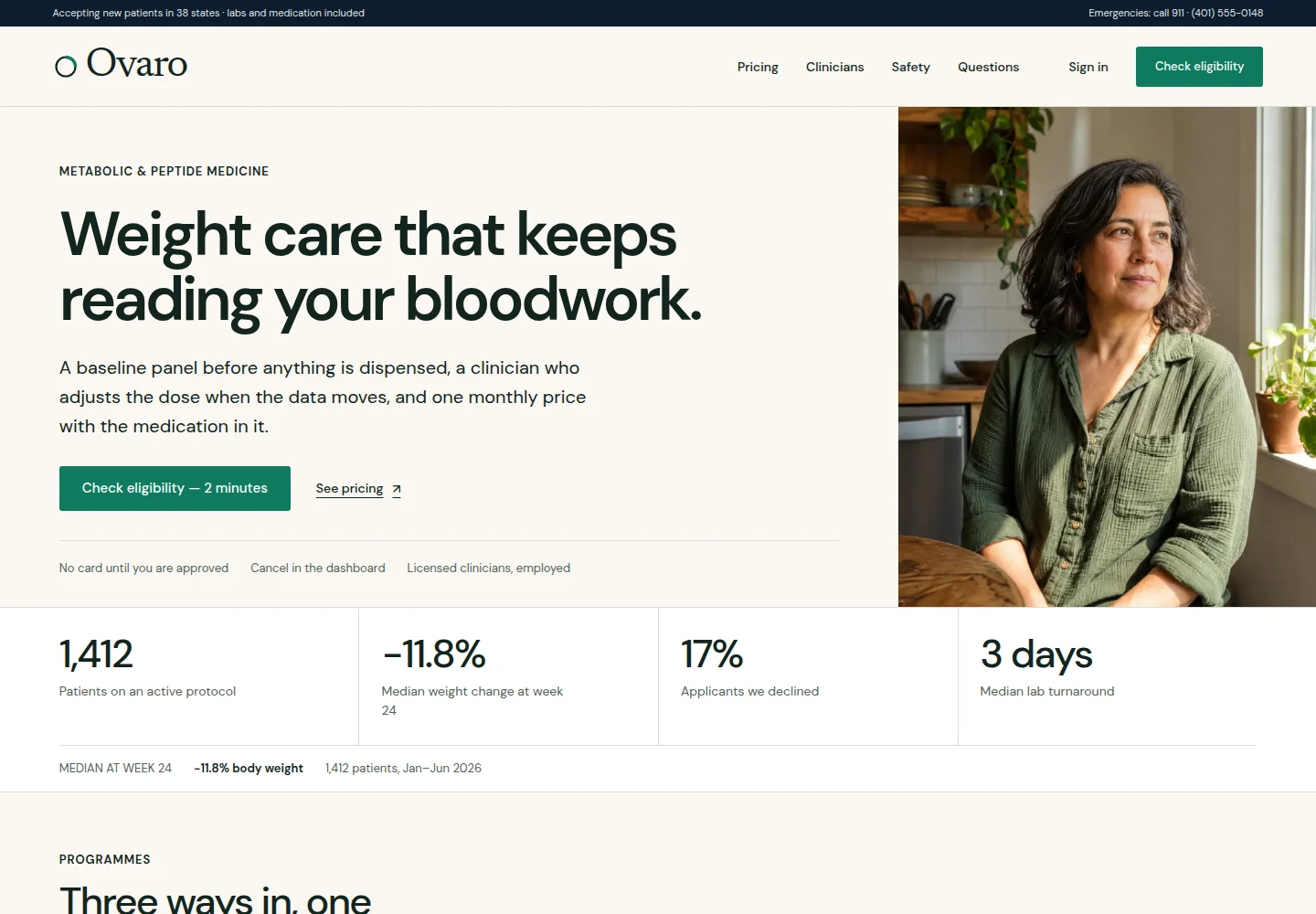Click 'Patients on an active protocol' caption
The image size is (1316, 914).
click(x=147, y=691)
